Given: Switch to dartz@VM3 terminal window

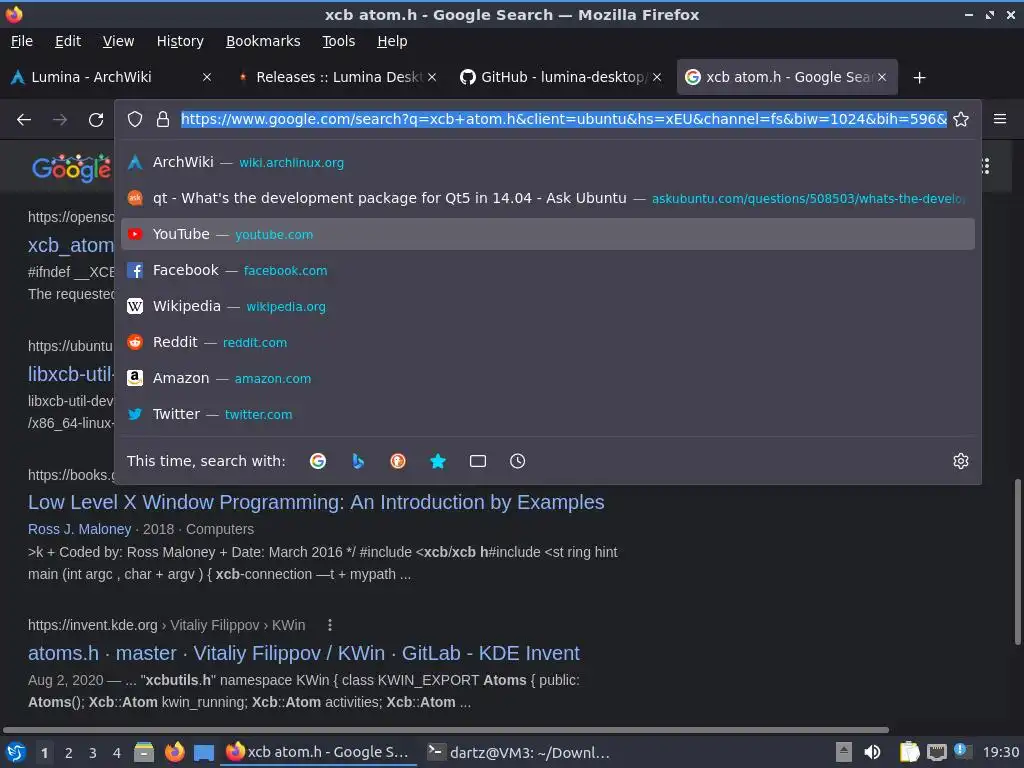Looking at the screenshot, I should [x=519, y=752].
